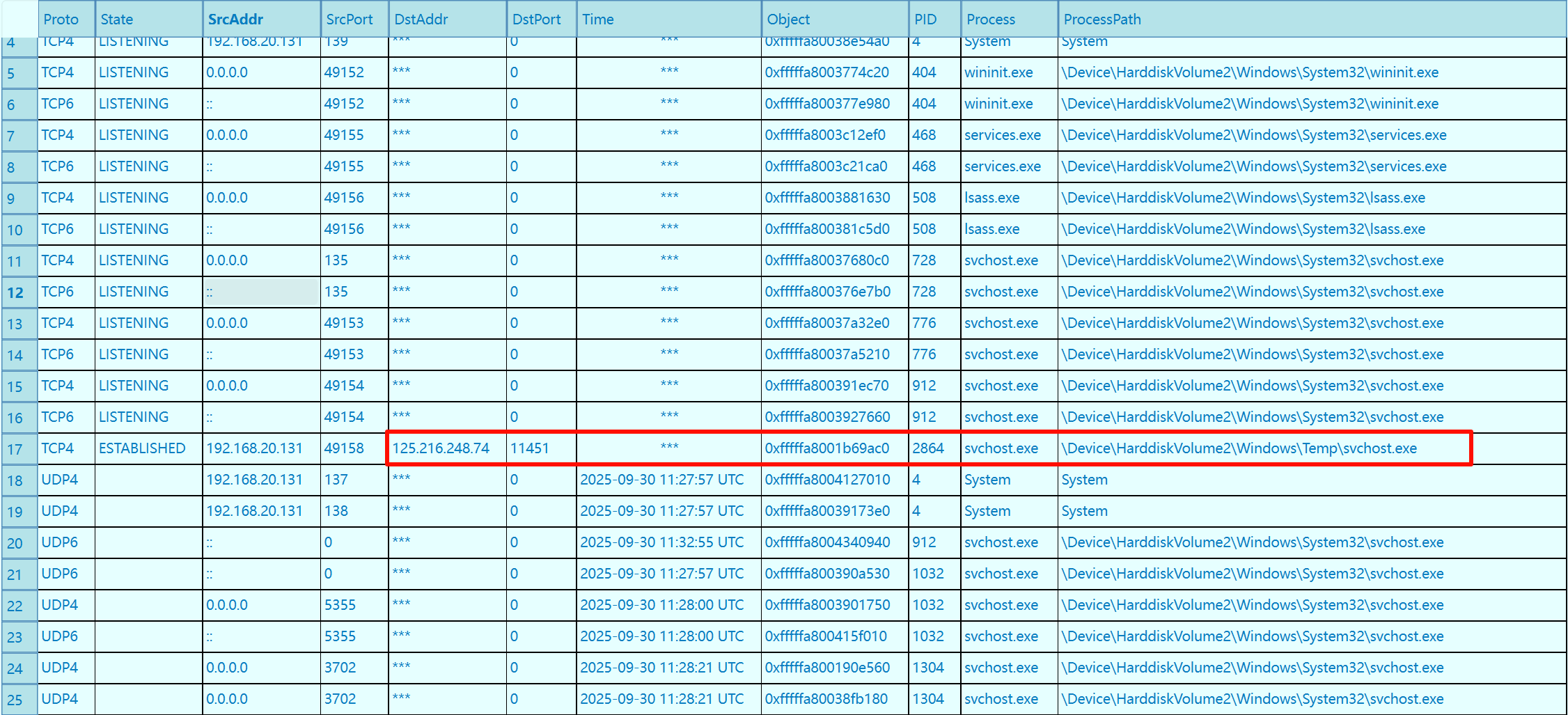This screenshot has width=1568, height=715.
Task: Sort by the SrcPort column header
Action: pos(349,19)
